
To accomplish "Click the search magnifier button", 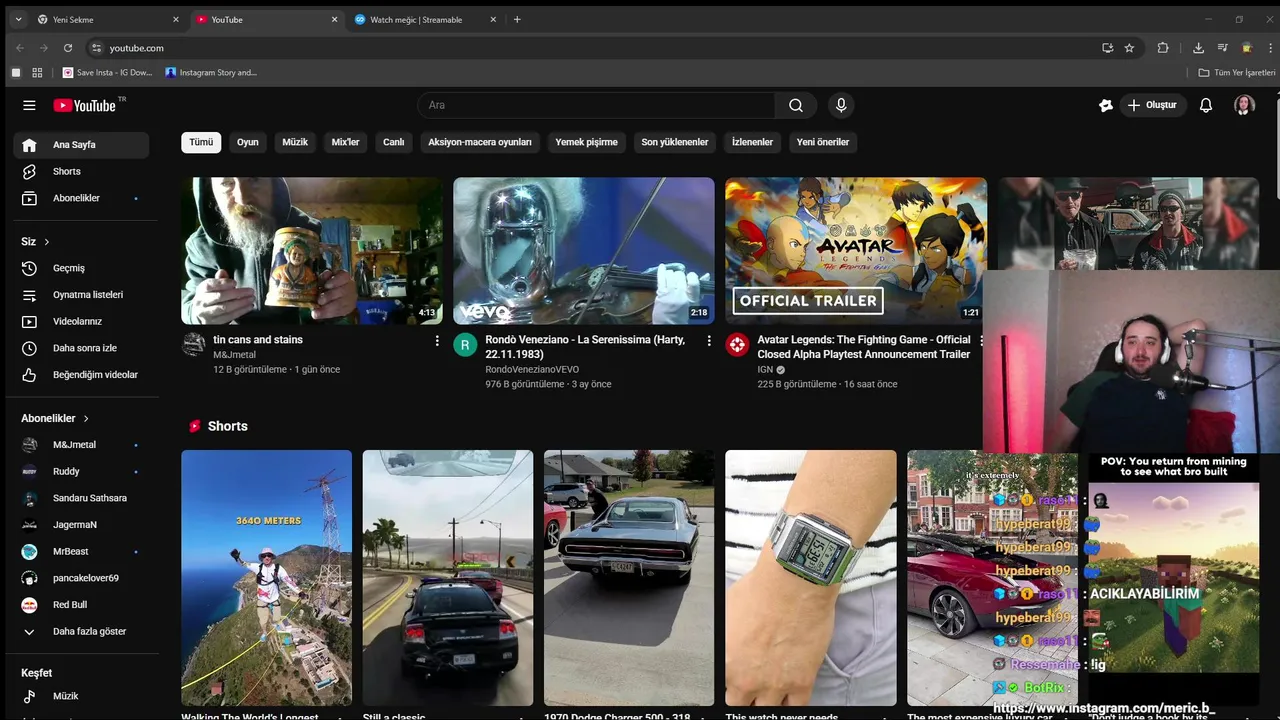I will click(x=796, y=105).
